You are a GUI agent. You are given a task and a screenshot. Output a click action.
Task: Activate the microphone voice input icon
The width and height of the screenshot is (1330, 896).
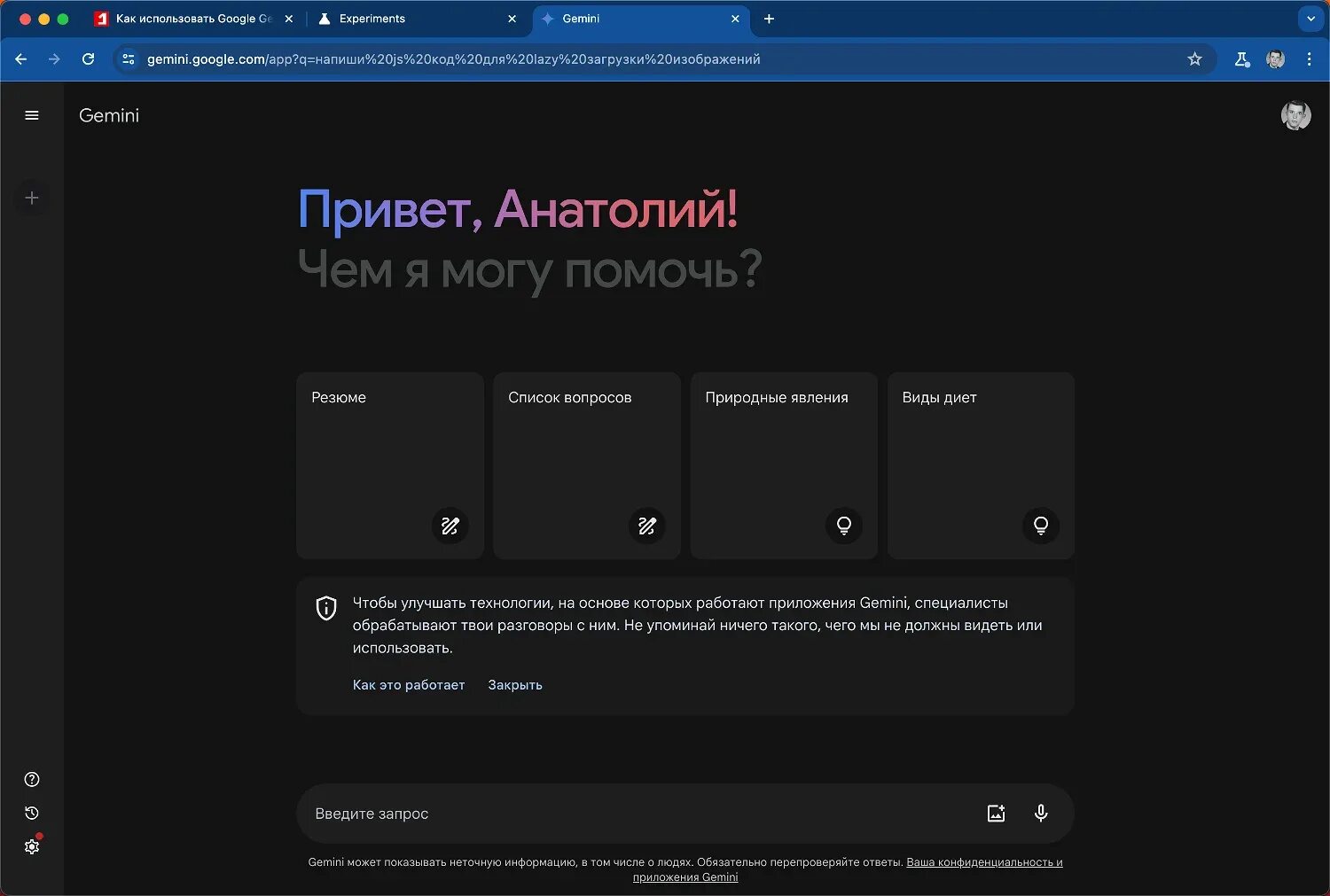click(1041, 814)
